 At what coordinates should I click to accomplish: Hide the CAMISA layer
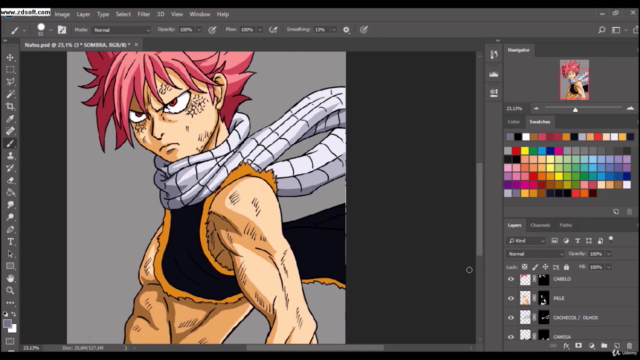511,337
